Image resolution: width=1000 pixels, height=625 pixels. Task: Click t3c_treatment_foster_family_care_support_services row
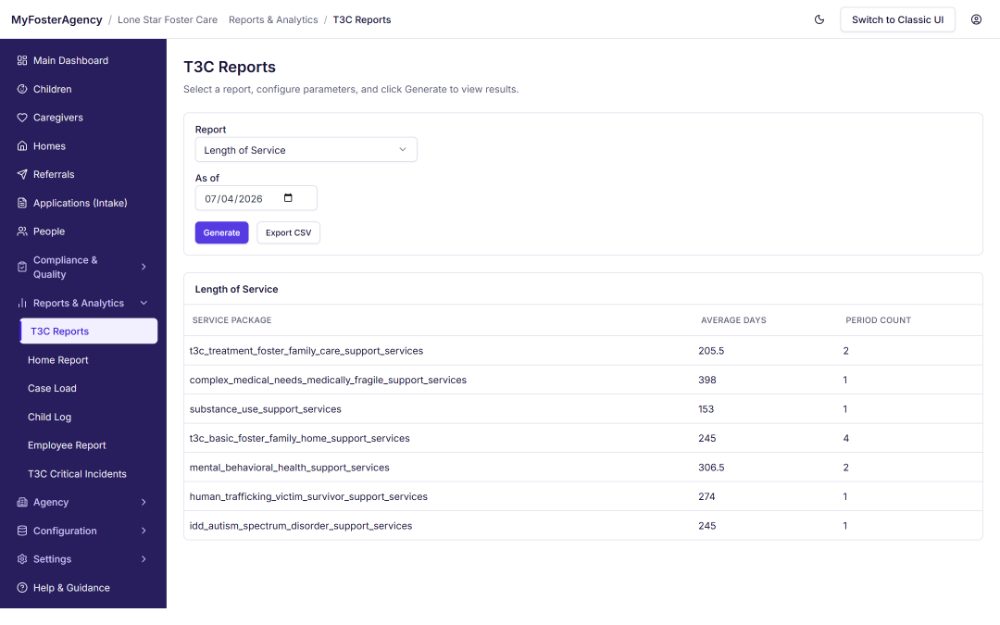[x=583, y=351]
